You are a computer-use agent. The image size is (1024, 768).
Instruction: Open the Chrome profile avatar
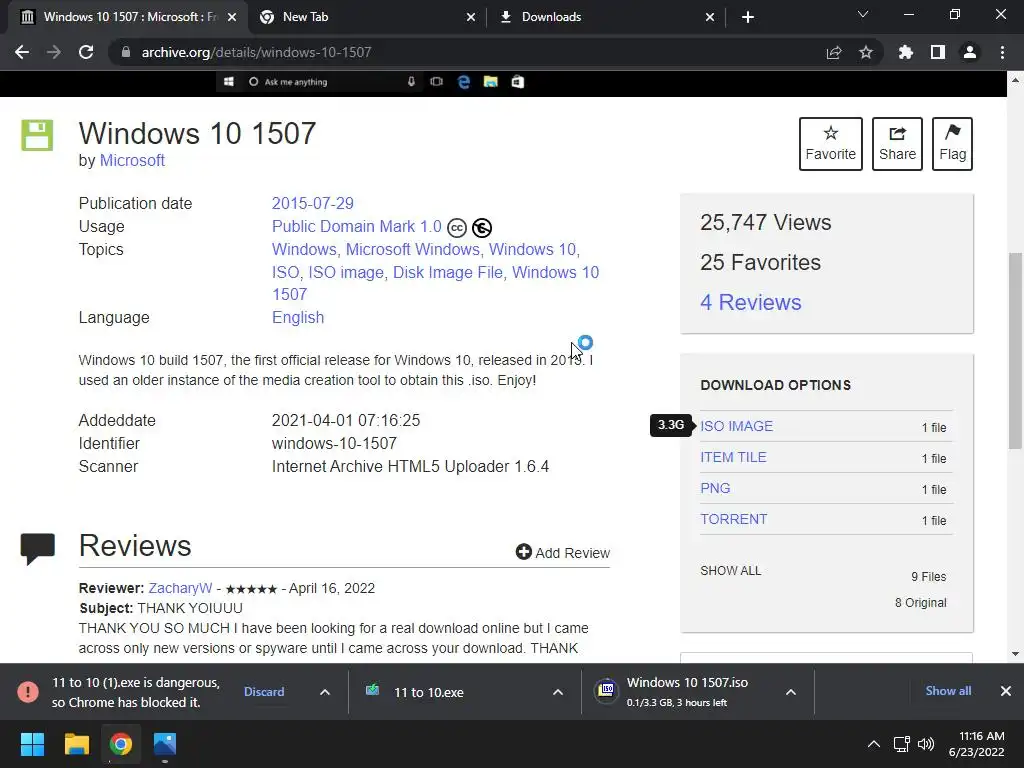(x=969, y=52)
